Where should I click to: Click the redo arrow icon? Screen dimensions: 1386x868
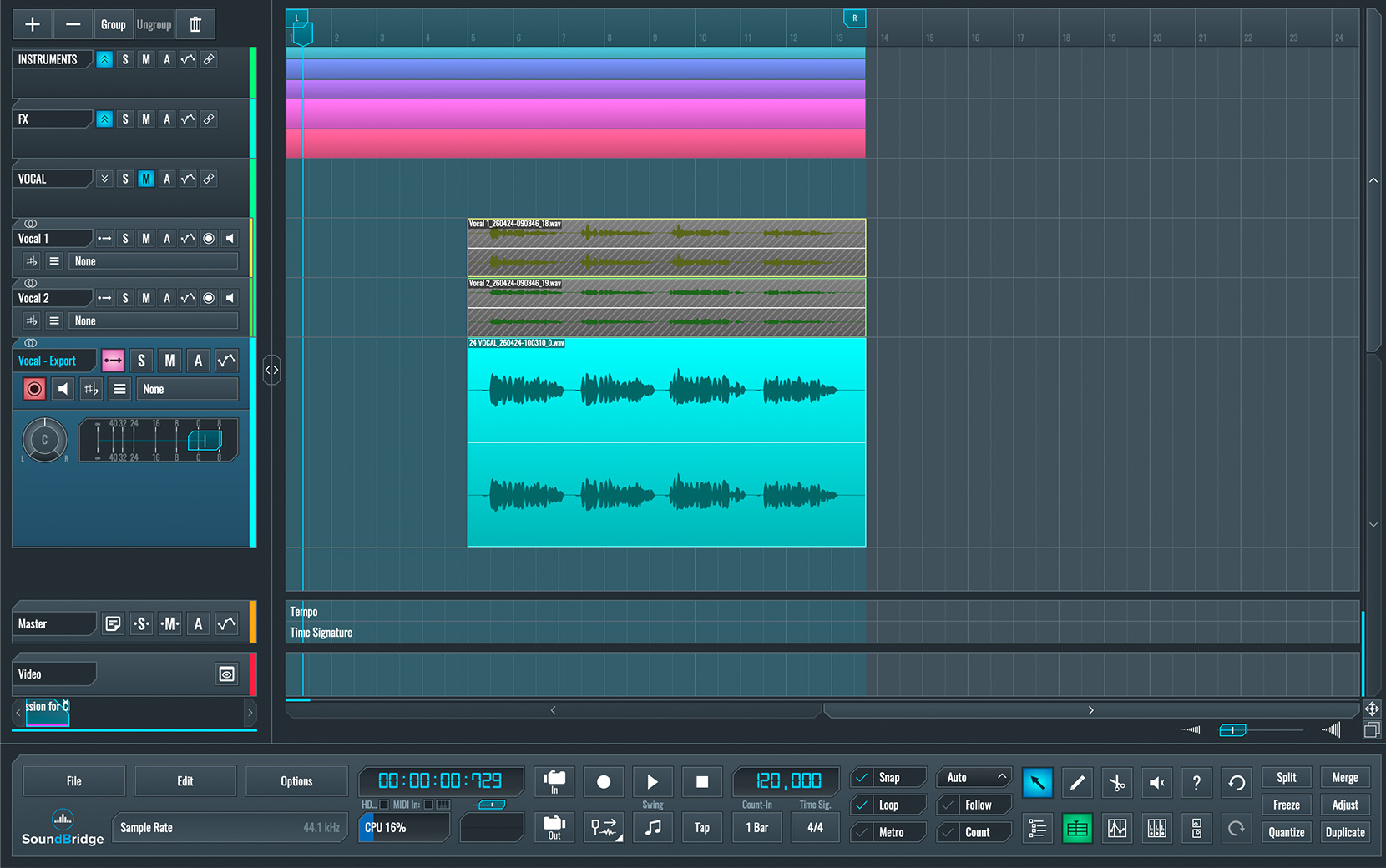click(1237, 829)
